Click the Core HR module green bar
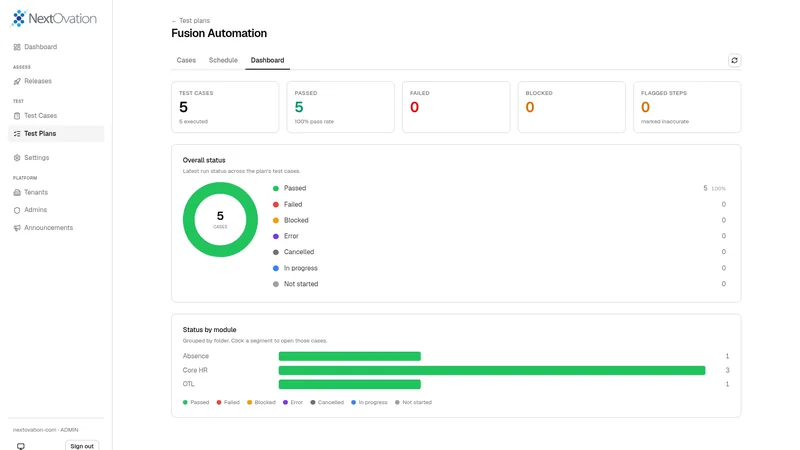 coord(492,370)
